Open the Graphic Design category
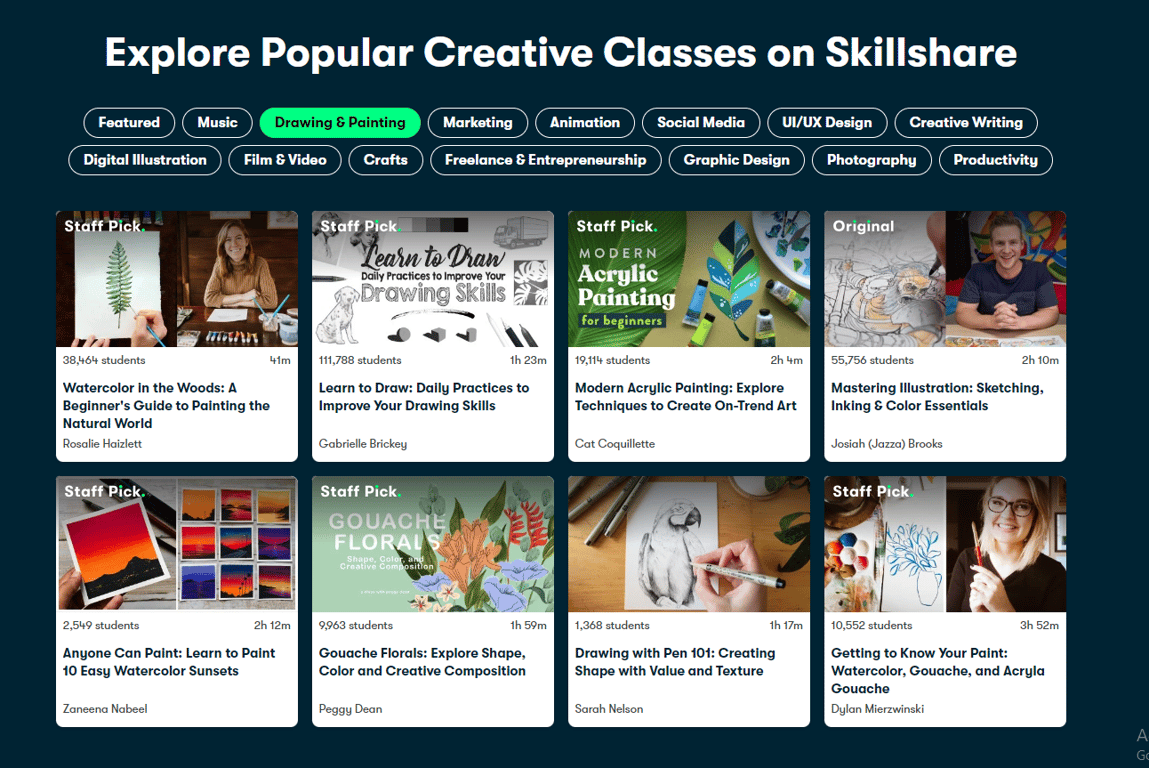Viewport: 1149px width, 768px height. pyautogui.click(x=736, y=160)
